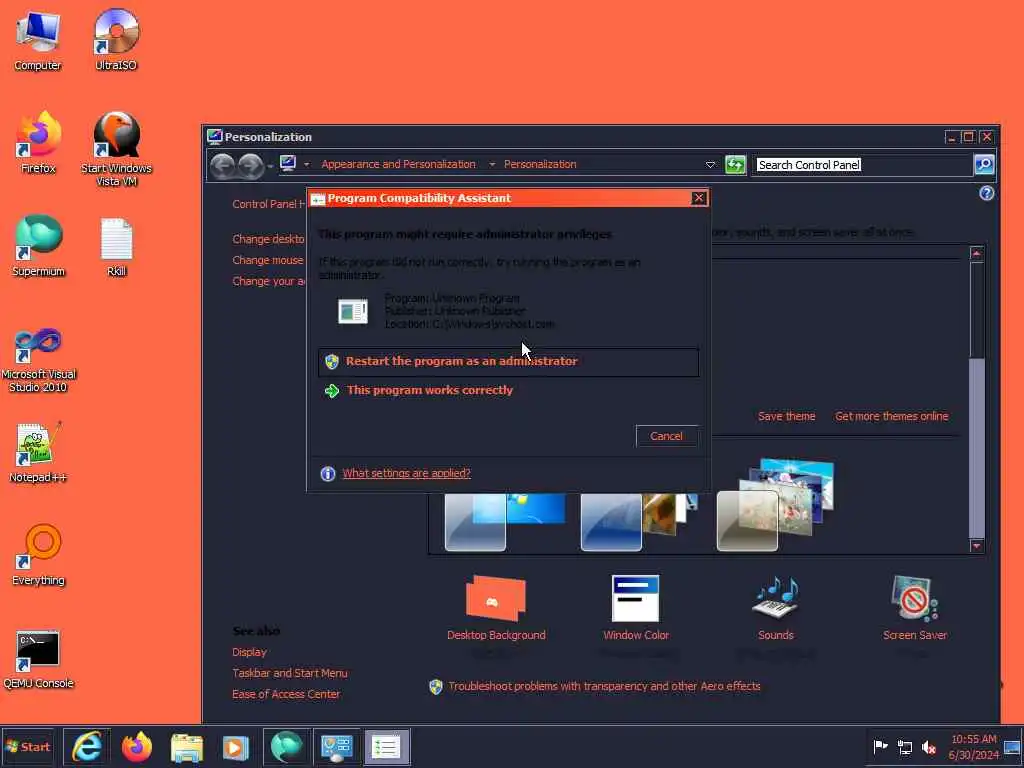The width and height of the screenshot is (1024, 768).
Task: Click Cancel in Compatibility Assistant
Action: click(x=667, y=436)
